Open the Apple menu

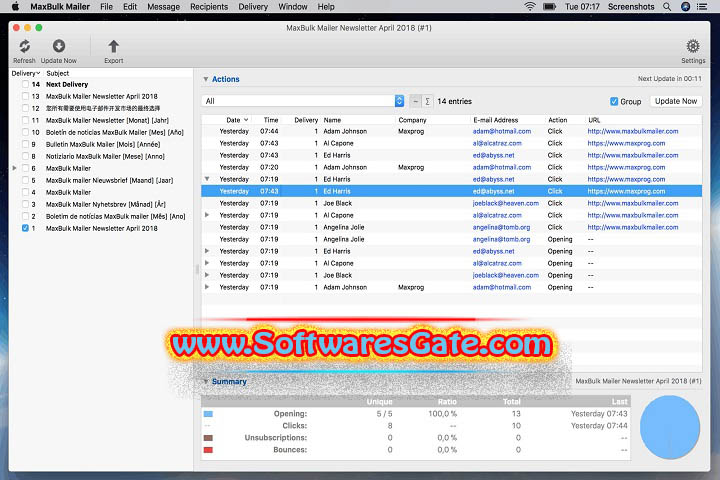[x=15, y=6]
